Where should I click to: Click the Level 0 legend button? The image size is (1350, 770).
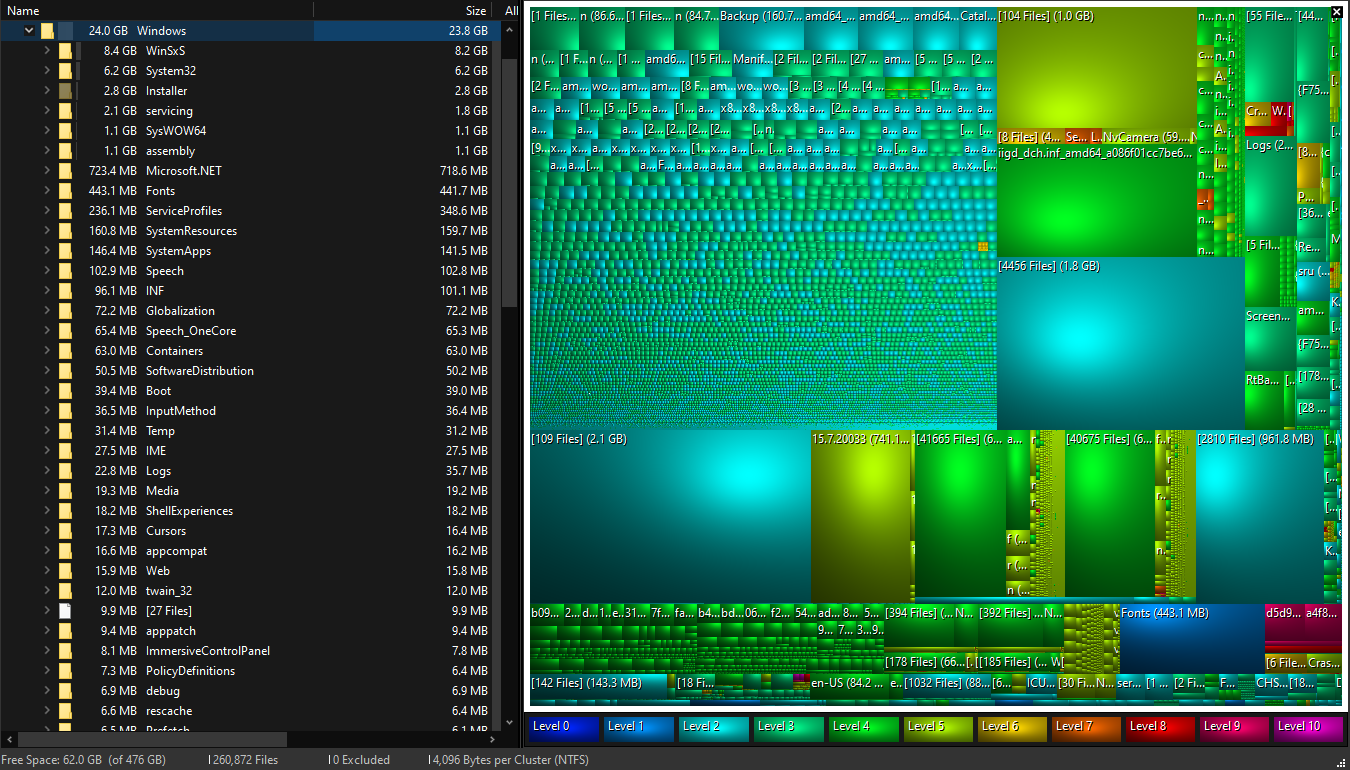pos(562,729)
